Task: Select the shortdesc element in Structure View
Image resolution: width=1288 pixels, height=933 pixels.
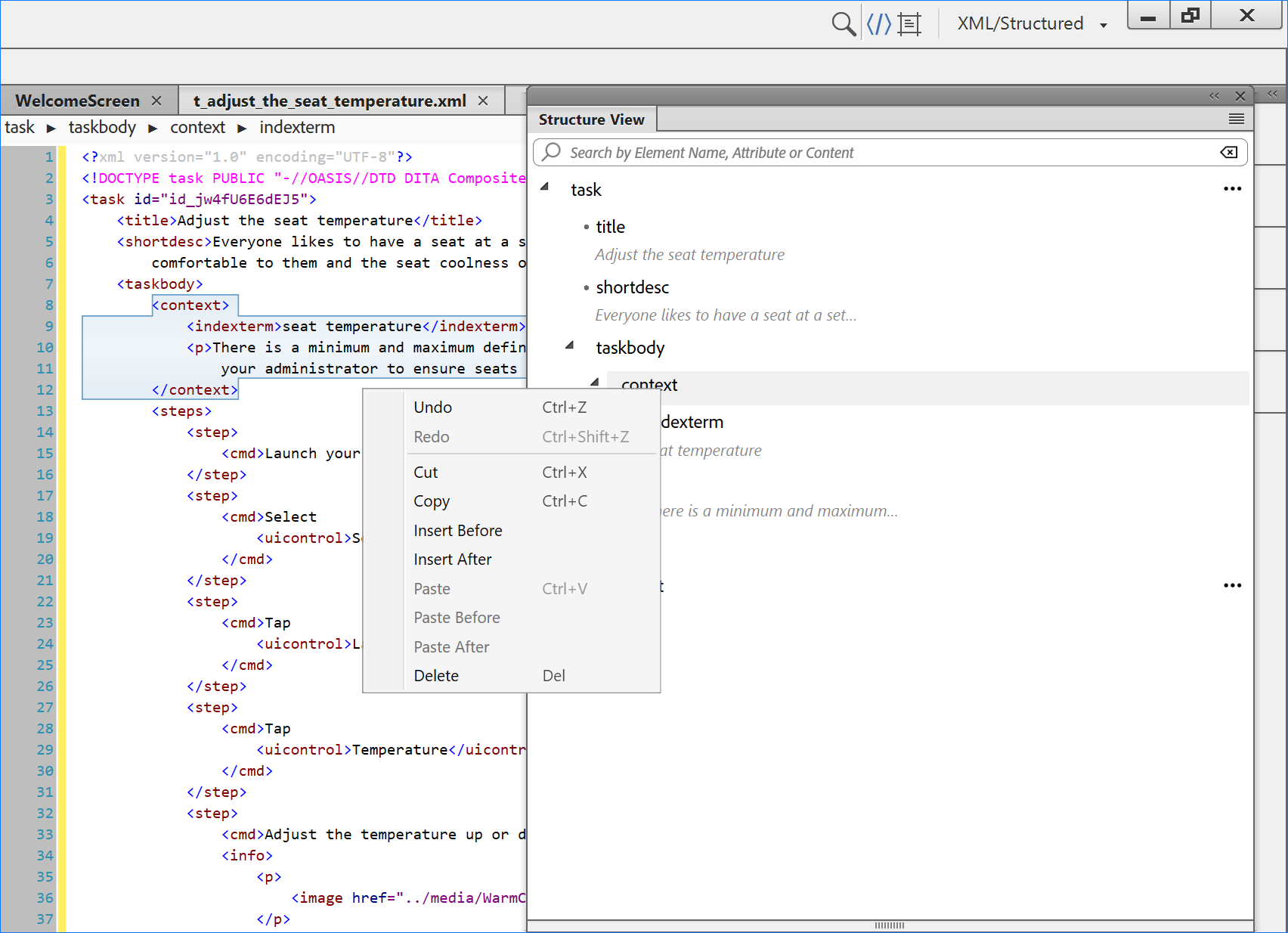Action: [632, 288]
